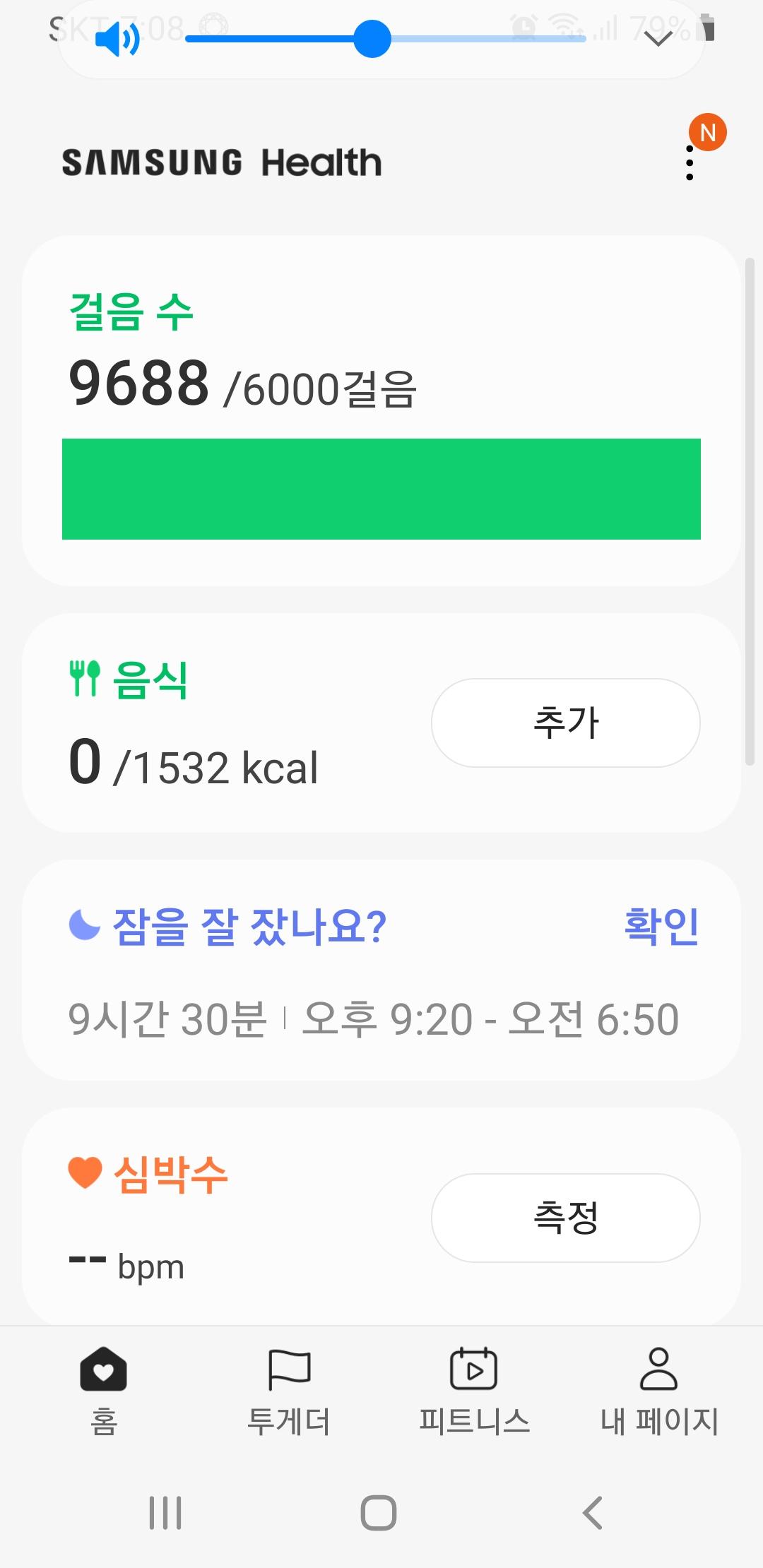Tap the orange N notification badge

coord(708,132)
